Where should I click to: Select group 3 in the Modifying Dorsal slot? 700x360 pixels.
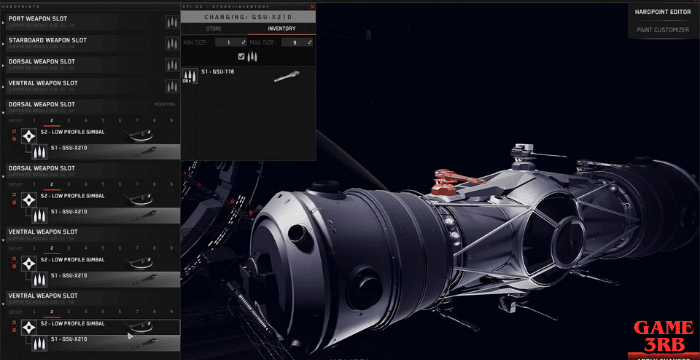(x=68, y=121)
